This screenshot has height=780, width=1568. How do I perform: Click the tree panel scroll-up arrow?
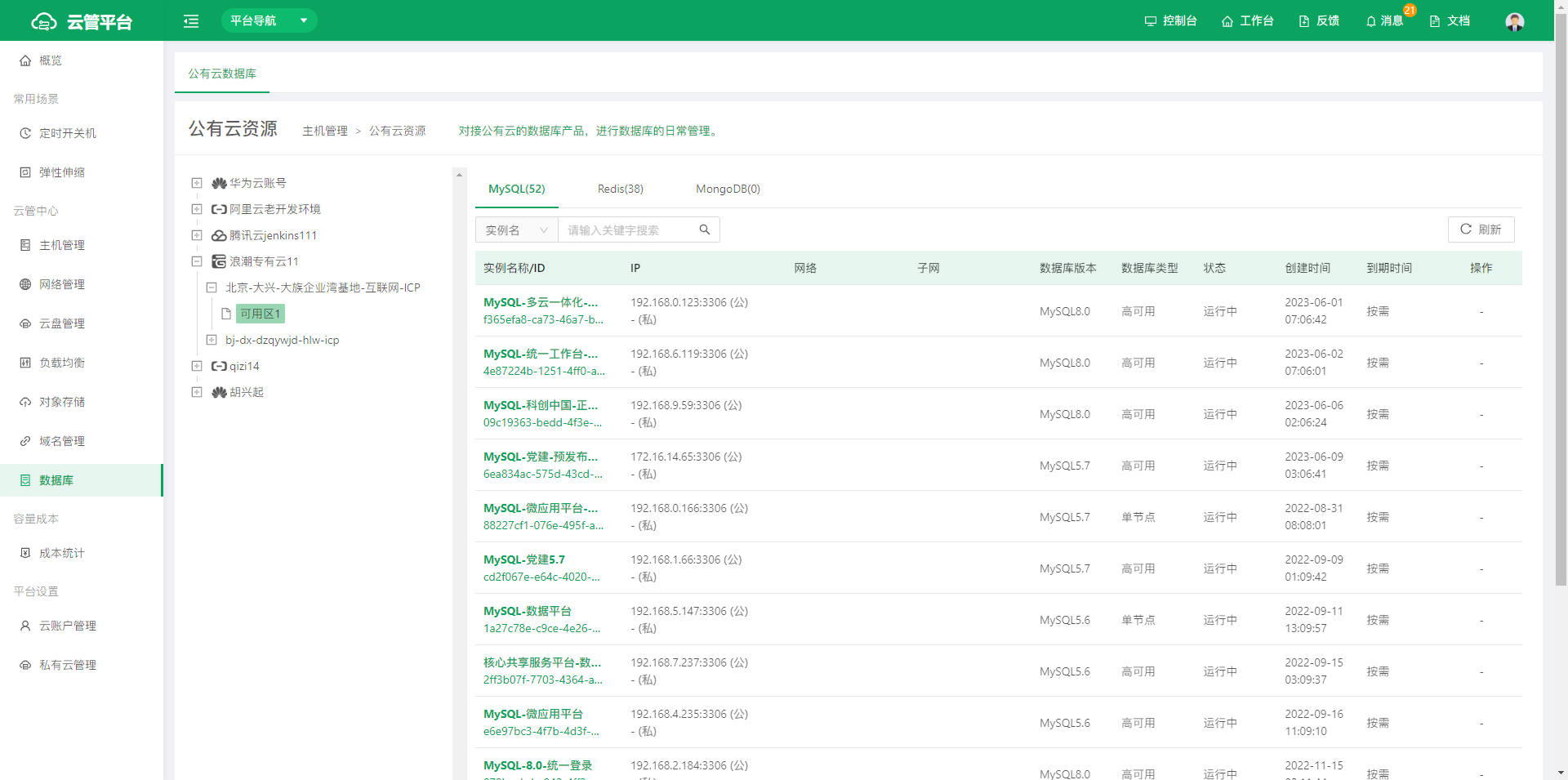coord(459,175)
